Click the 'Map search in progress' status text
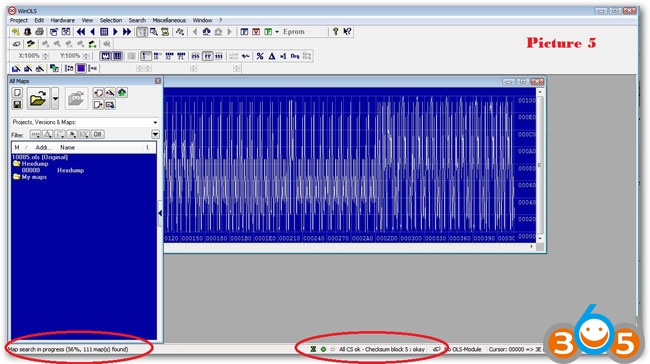 click(68, 349)
